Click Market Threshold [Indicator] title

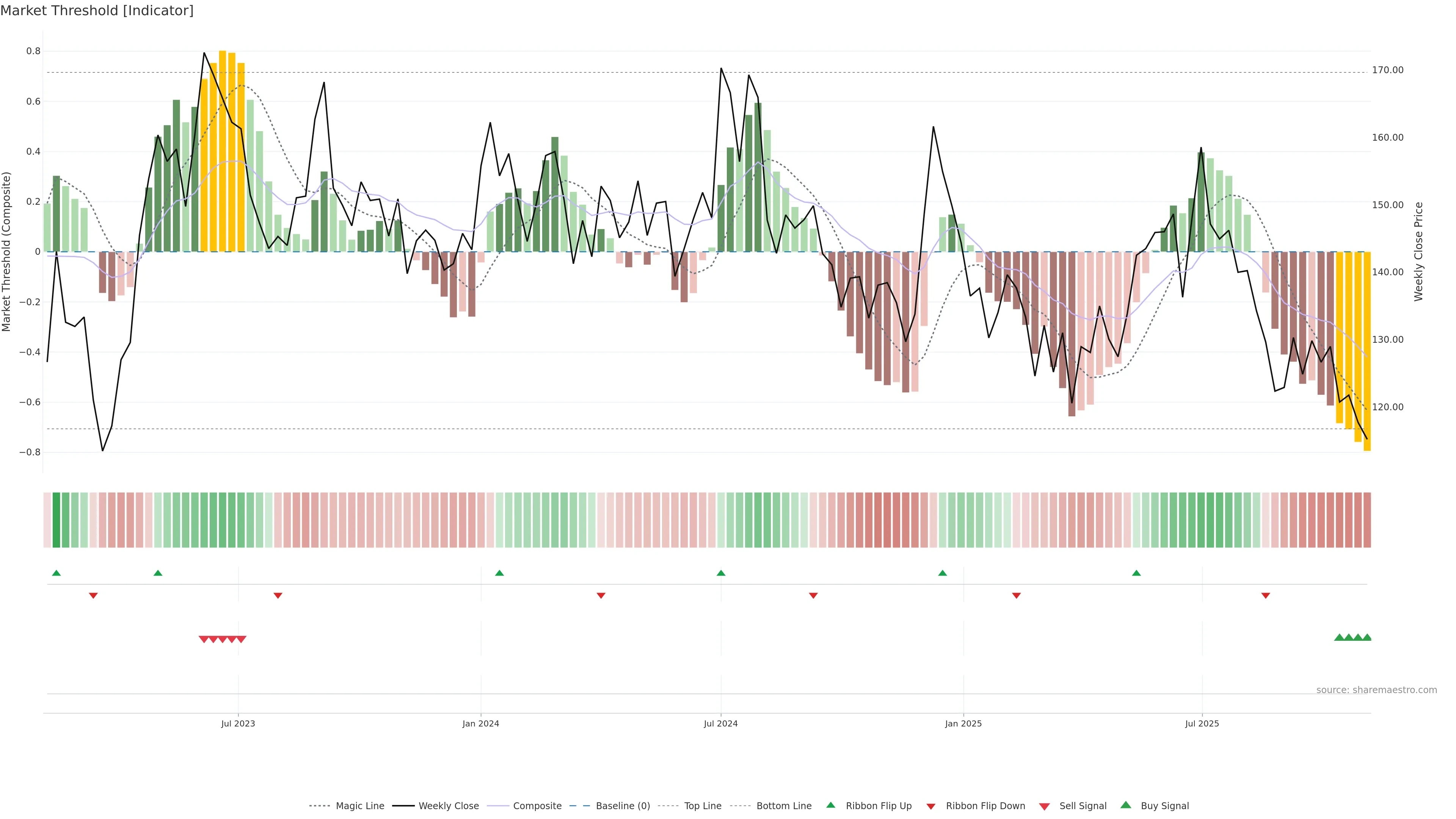[97, 11]
